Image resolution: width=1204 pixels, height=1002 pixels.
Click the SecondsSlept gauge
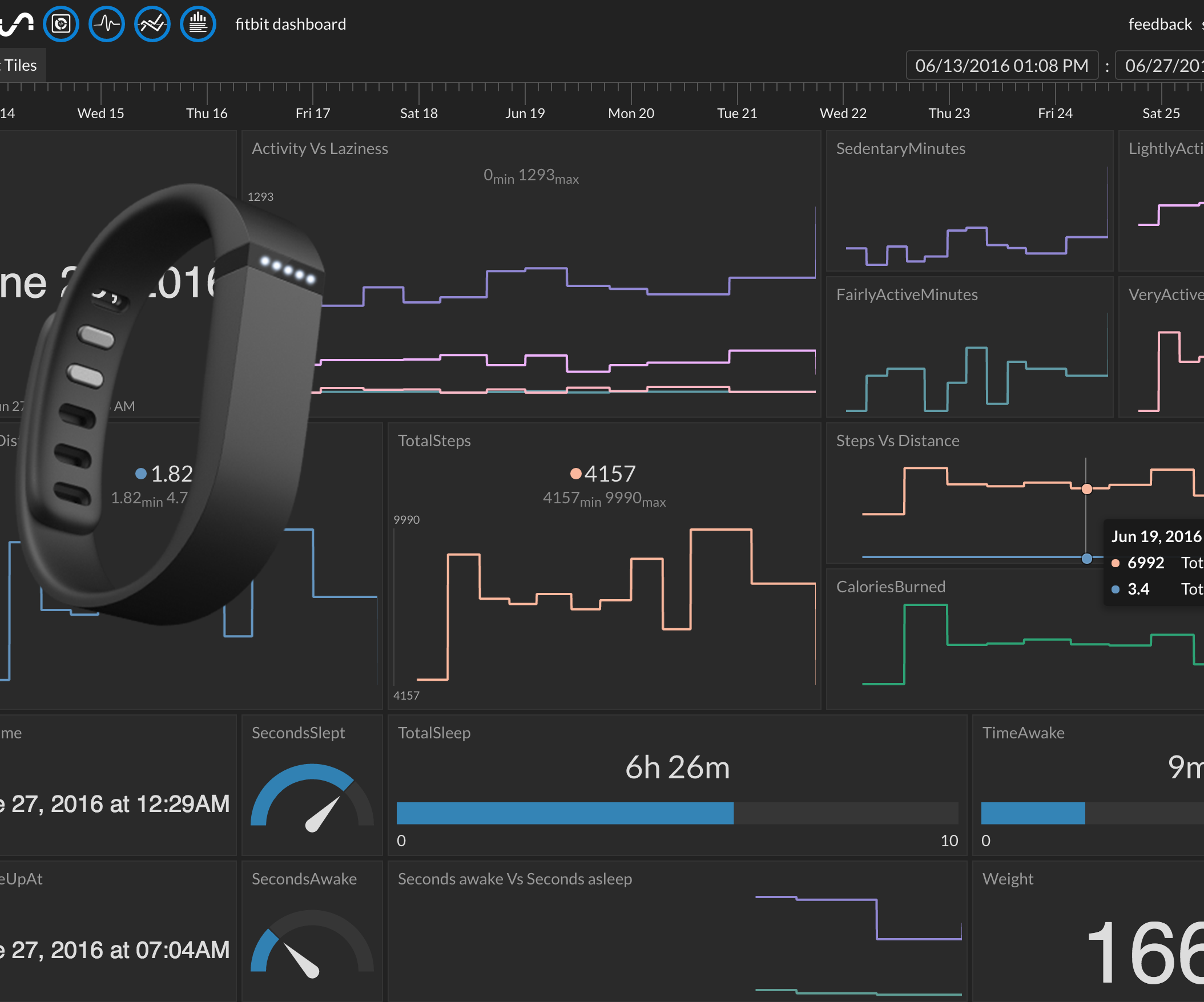tap(312, 797)
